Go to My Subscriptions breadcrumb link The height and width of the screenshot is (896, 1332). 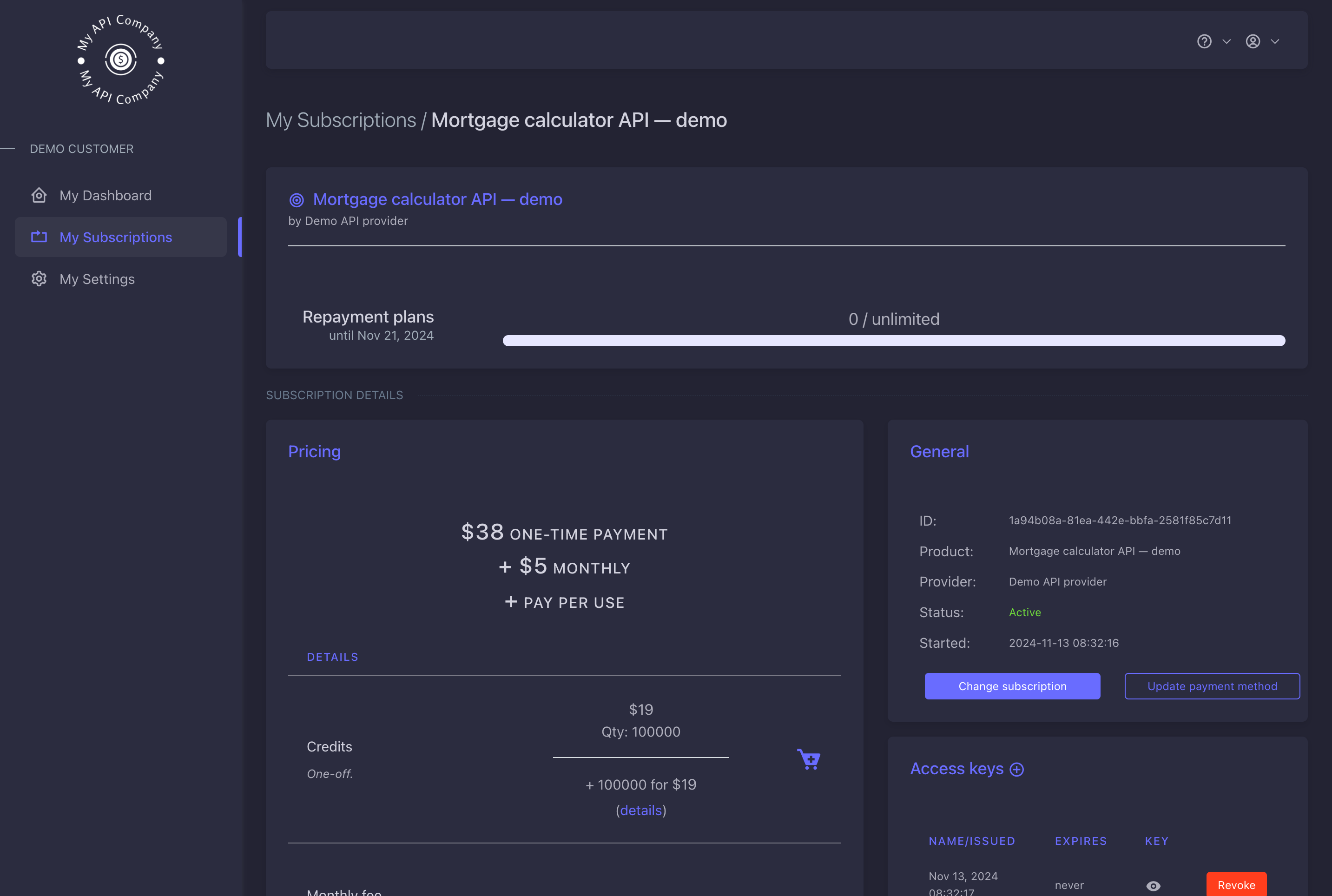pos(341,120)
